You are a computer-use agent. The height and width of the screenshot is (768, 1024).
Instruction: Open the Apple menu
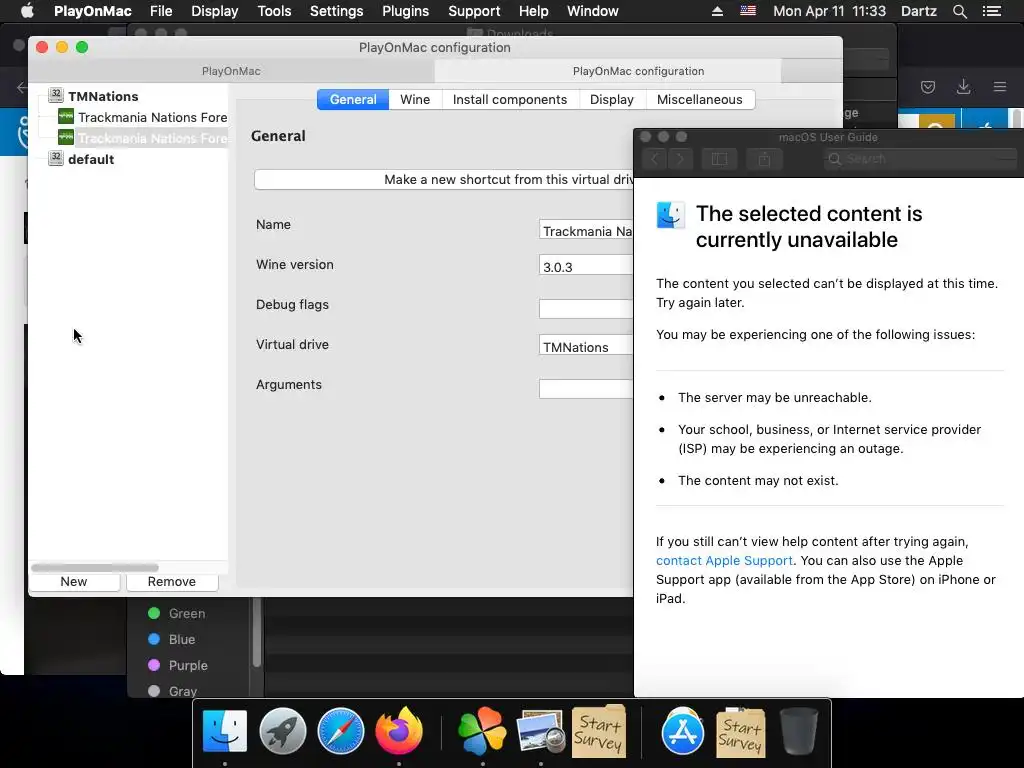(x=27, y=11)
